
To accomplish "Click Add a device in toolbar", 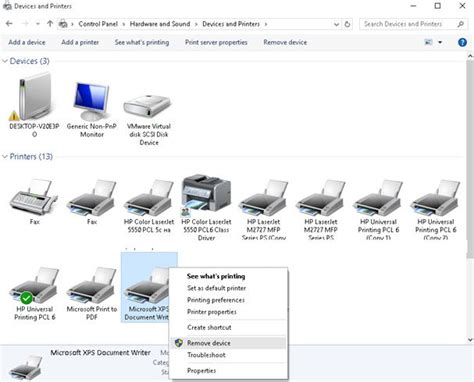I will coord(27,42).
